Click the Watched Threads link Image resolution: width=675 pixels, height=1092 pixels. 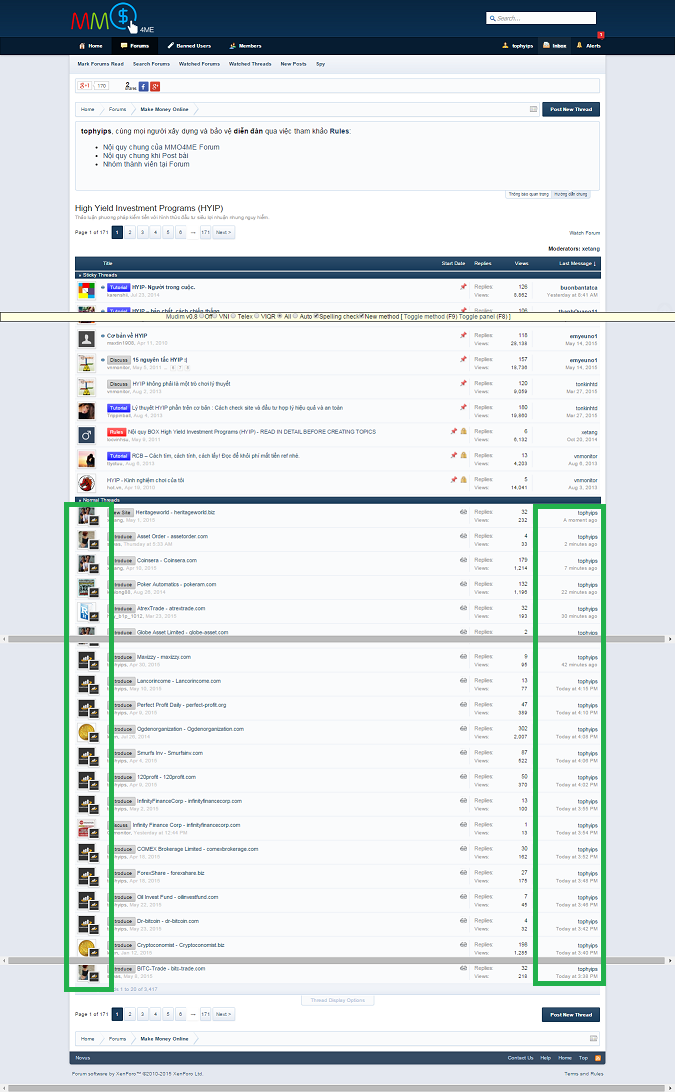point(250,63)
